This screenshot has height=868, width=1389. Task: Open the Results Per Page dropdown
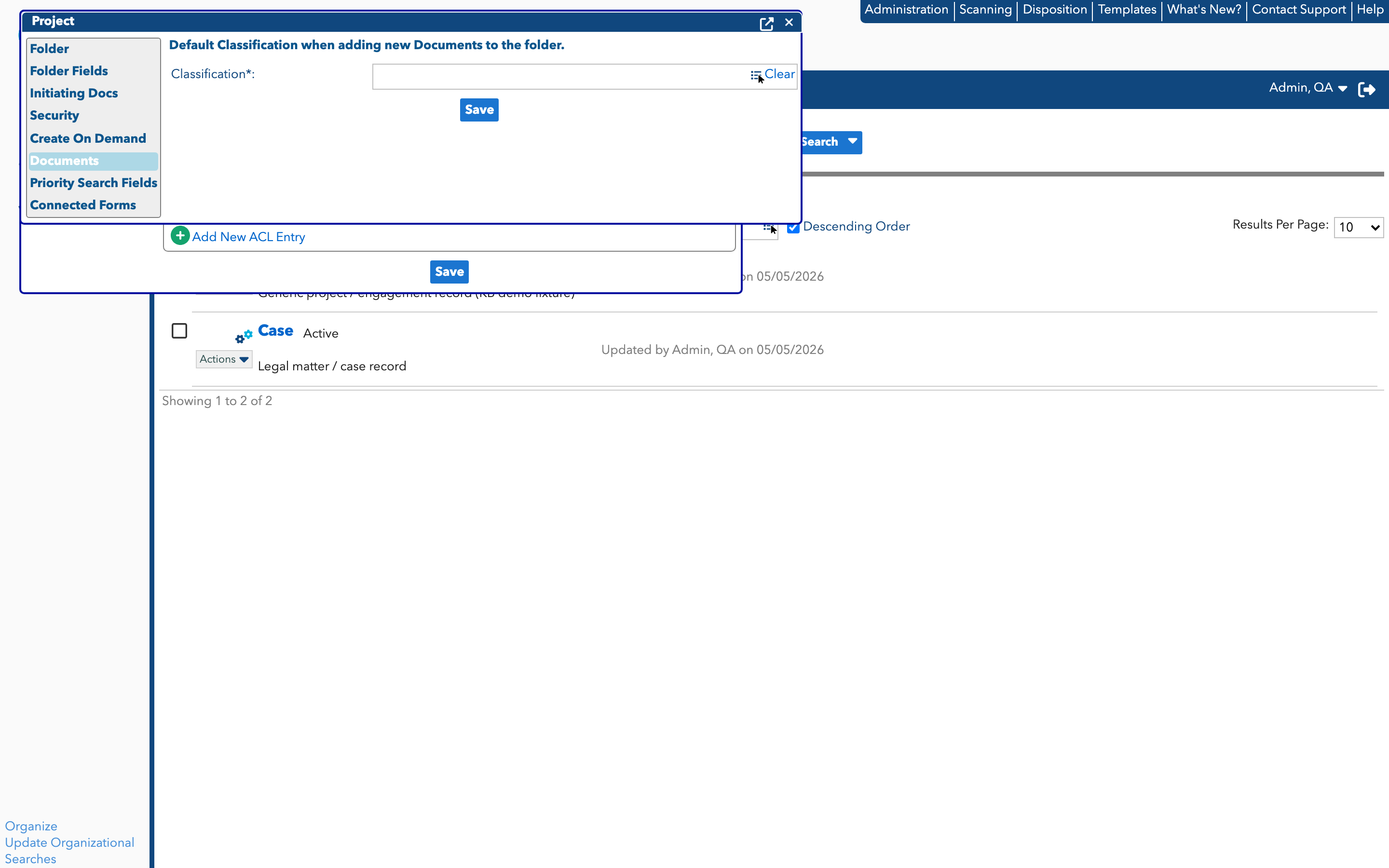(1358, 227)
